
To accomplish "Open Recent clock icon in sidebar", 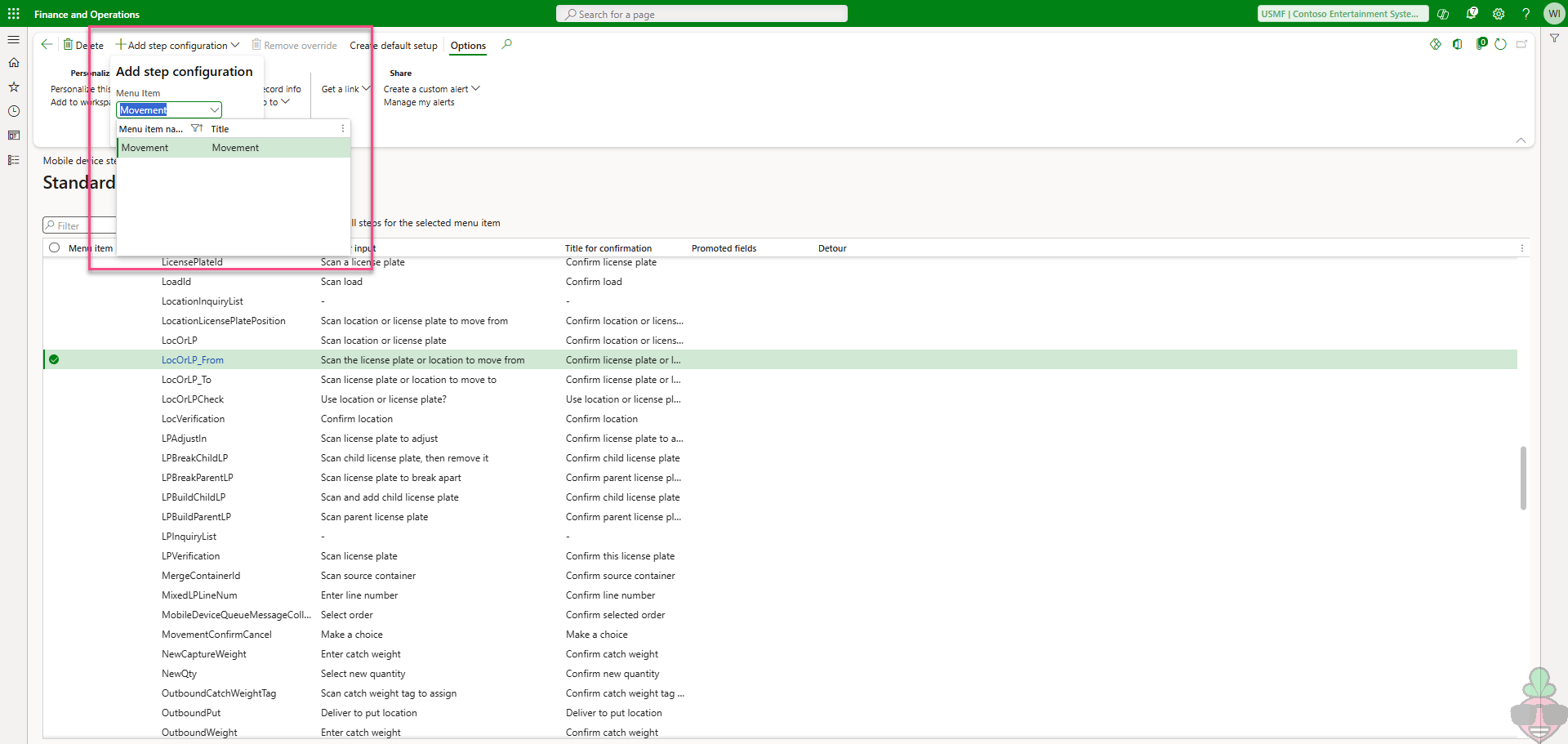I will 14,111.
